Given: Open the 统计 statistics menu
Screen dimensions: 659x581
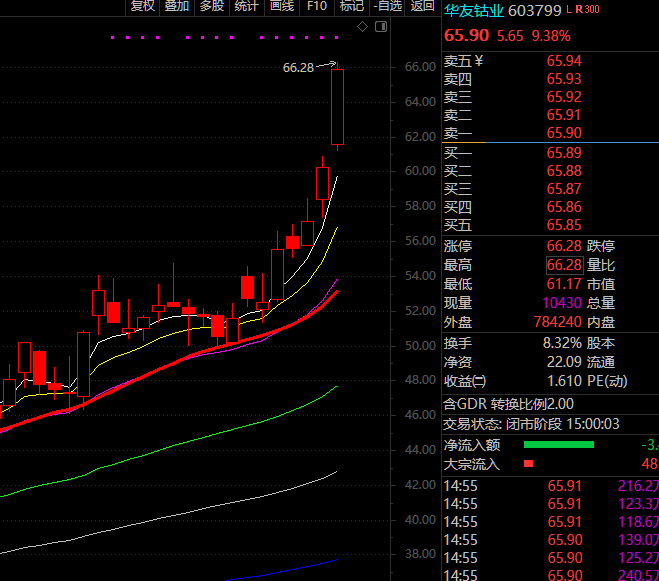Looking at the screenshot, I should 246,6.
